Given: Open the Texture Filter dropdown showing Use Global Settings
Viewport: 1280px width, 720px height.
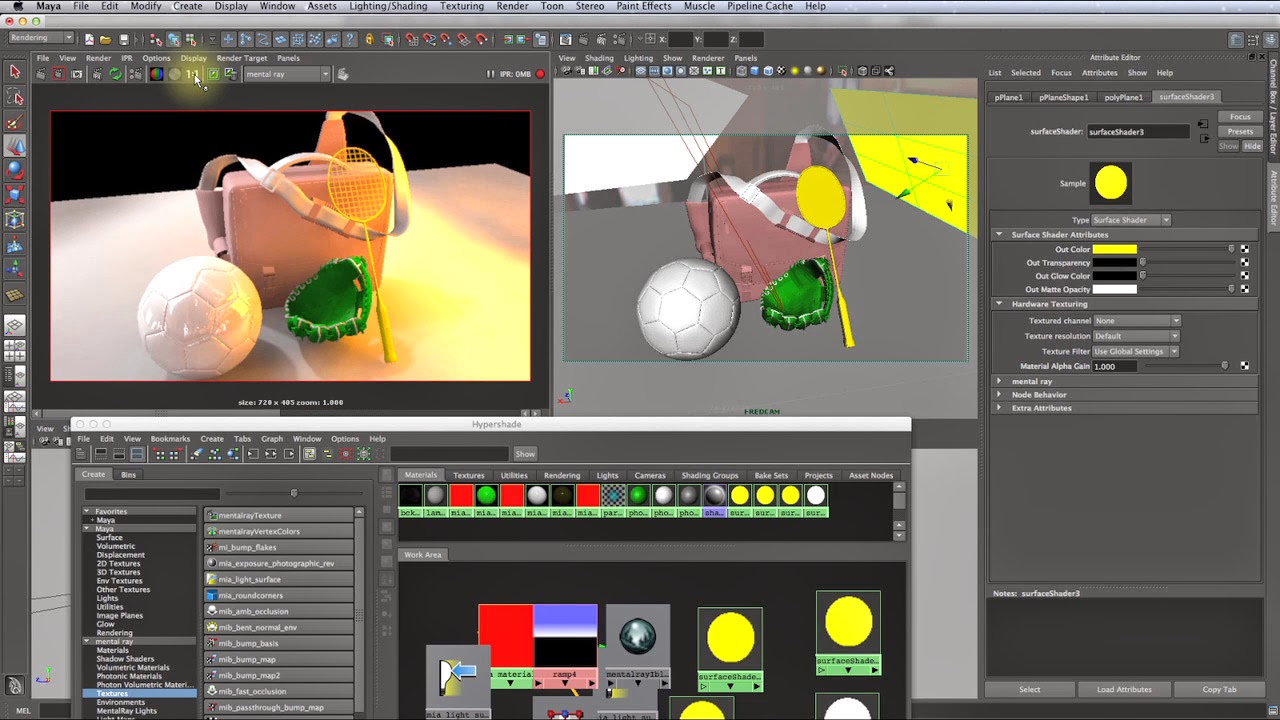Looking at the screenshot, I should [x=1133, y=351].
